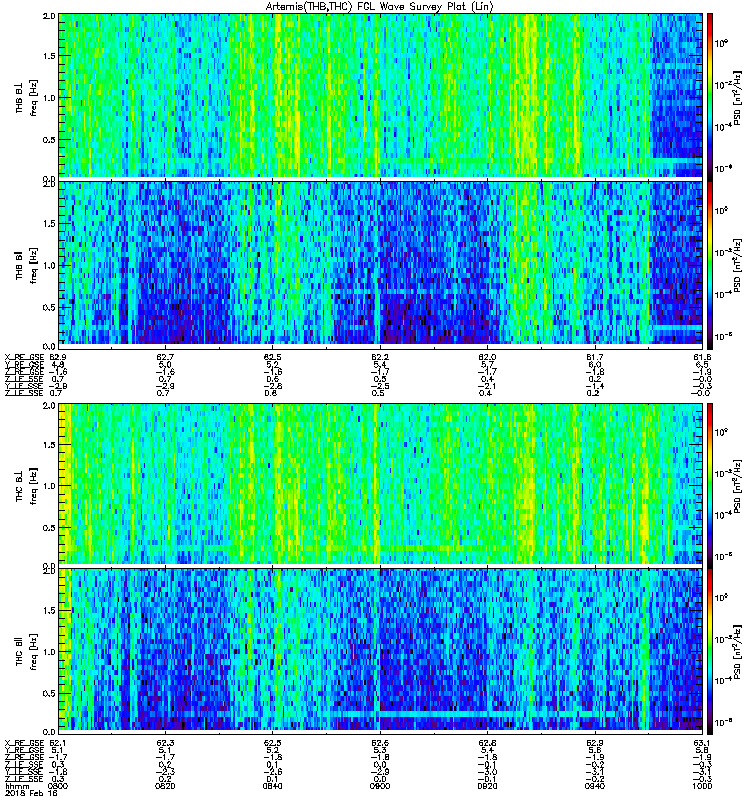Click the 2.0 frequency tick of the THC B⊥ panel

[49, 406]
